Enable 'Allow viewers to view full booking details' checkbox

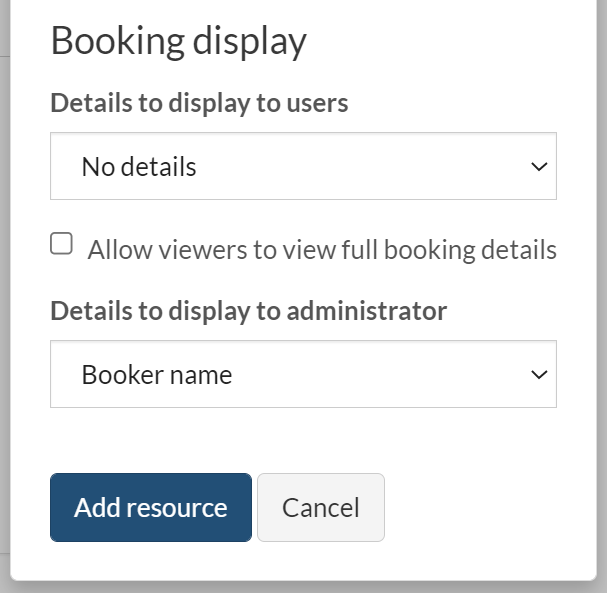pos(62,244)
